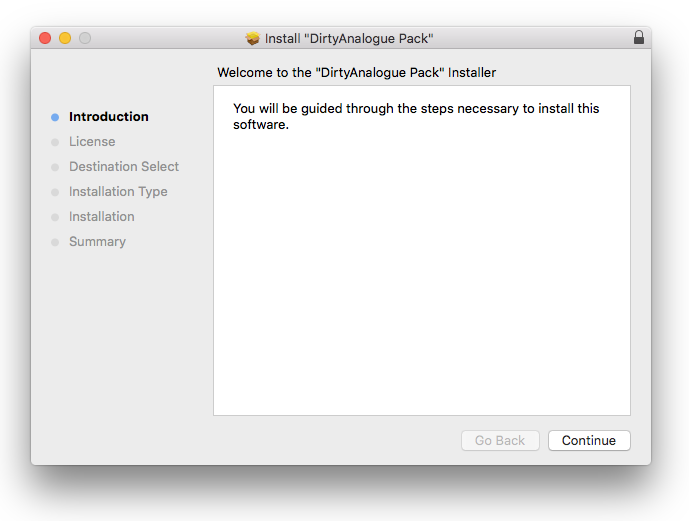The height and width of the screenshot is (521, 689).
Task: Click the gray bullet beside License
Action: click(55, 142)
